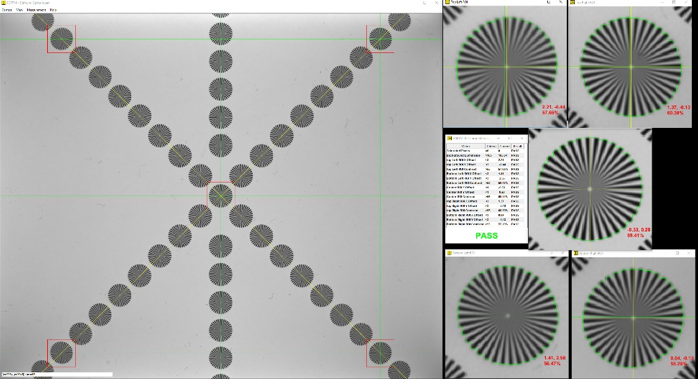698x379 pixels.
Task: Select the top-right red ROI star target
Action: point(380,39)
